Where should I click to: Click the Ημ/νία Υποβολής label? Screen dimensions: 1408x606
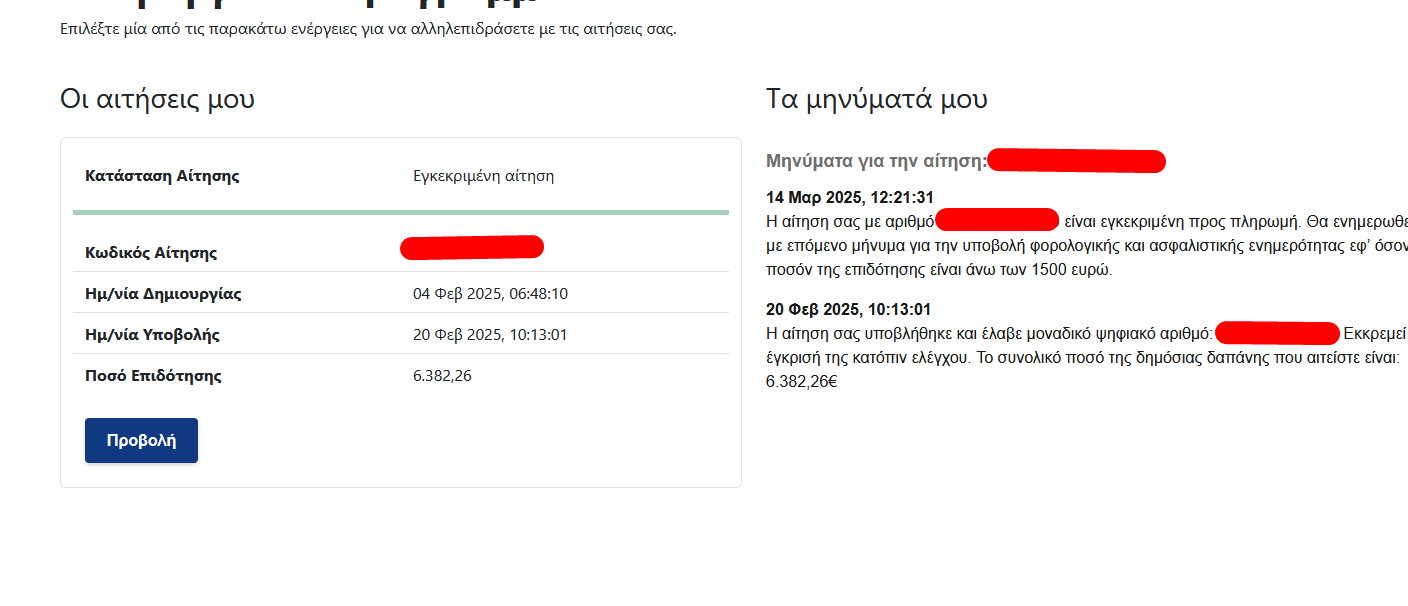point(152,335)
